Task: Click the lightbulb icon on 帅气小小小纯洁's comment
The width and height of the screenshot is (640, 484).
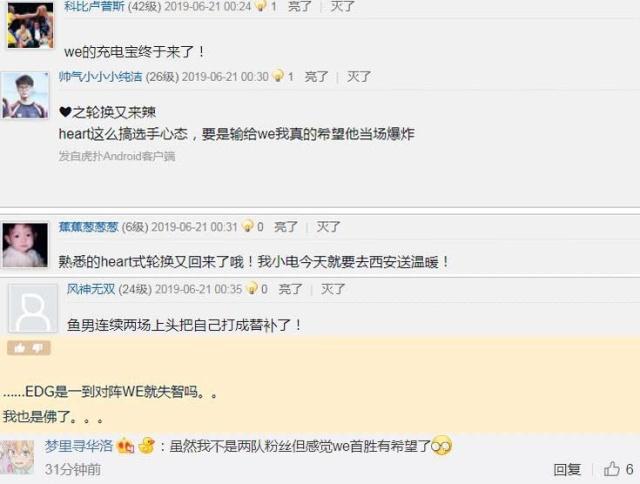Action: click(278, 76)
